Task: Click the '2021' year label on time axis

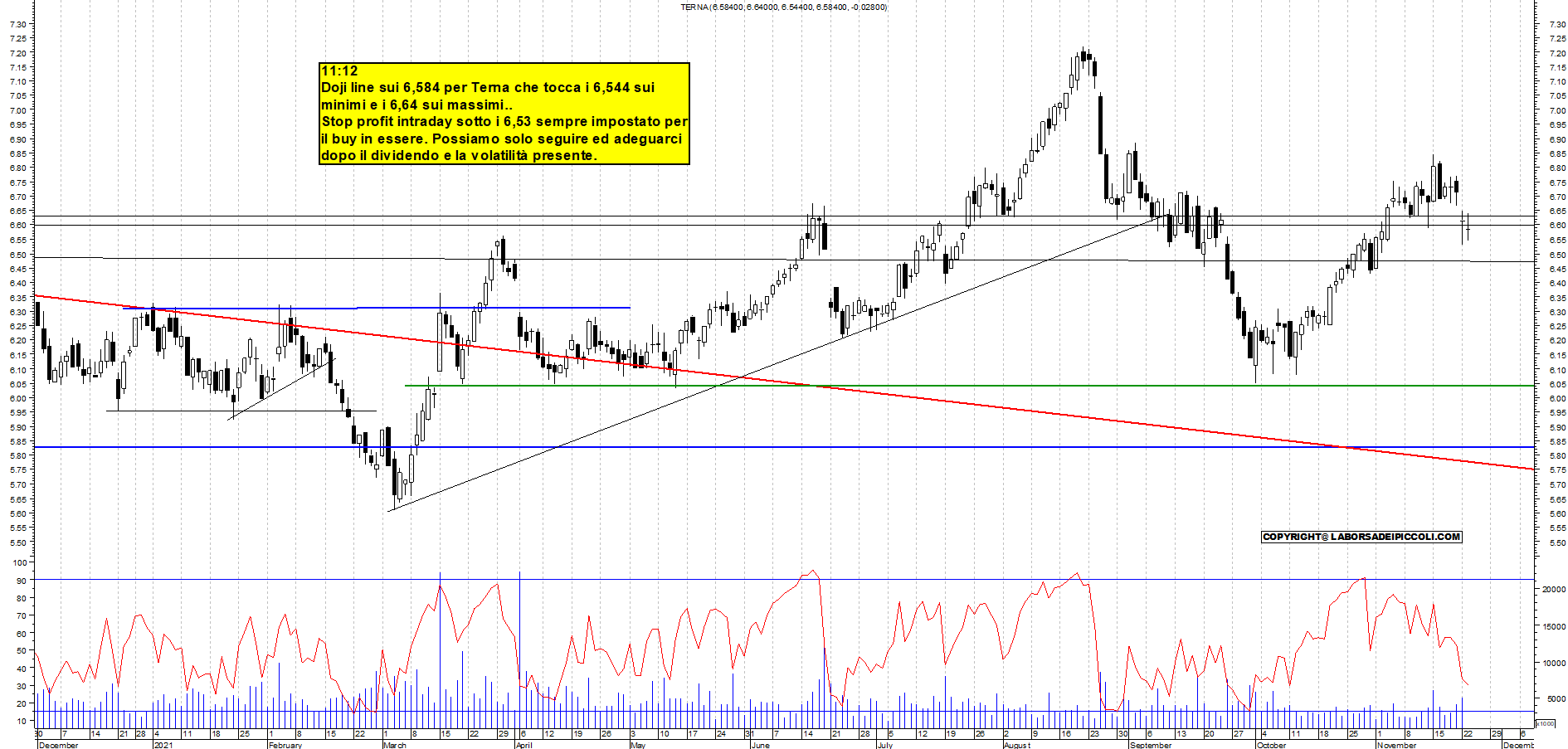Action: (163, 745)
